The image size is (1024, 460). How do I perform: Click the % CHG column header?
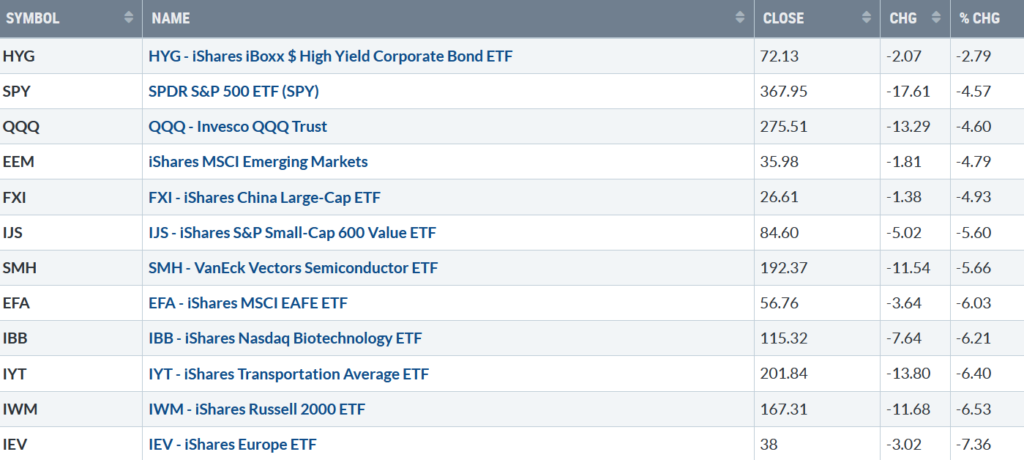[980, 18]
